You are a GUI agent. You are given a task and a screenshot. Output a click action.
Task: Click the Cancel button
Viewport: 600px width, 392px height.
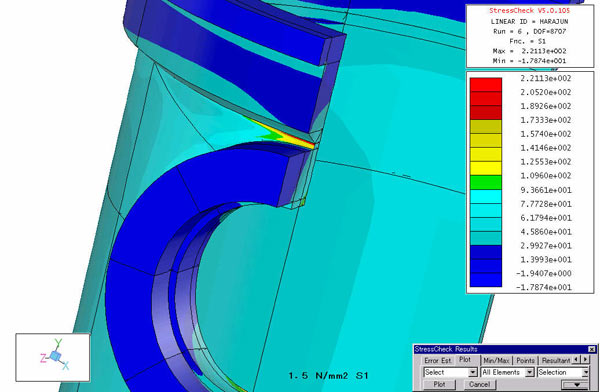coord(479,384)
